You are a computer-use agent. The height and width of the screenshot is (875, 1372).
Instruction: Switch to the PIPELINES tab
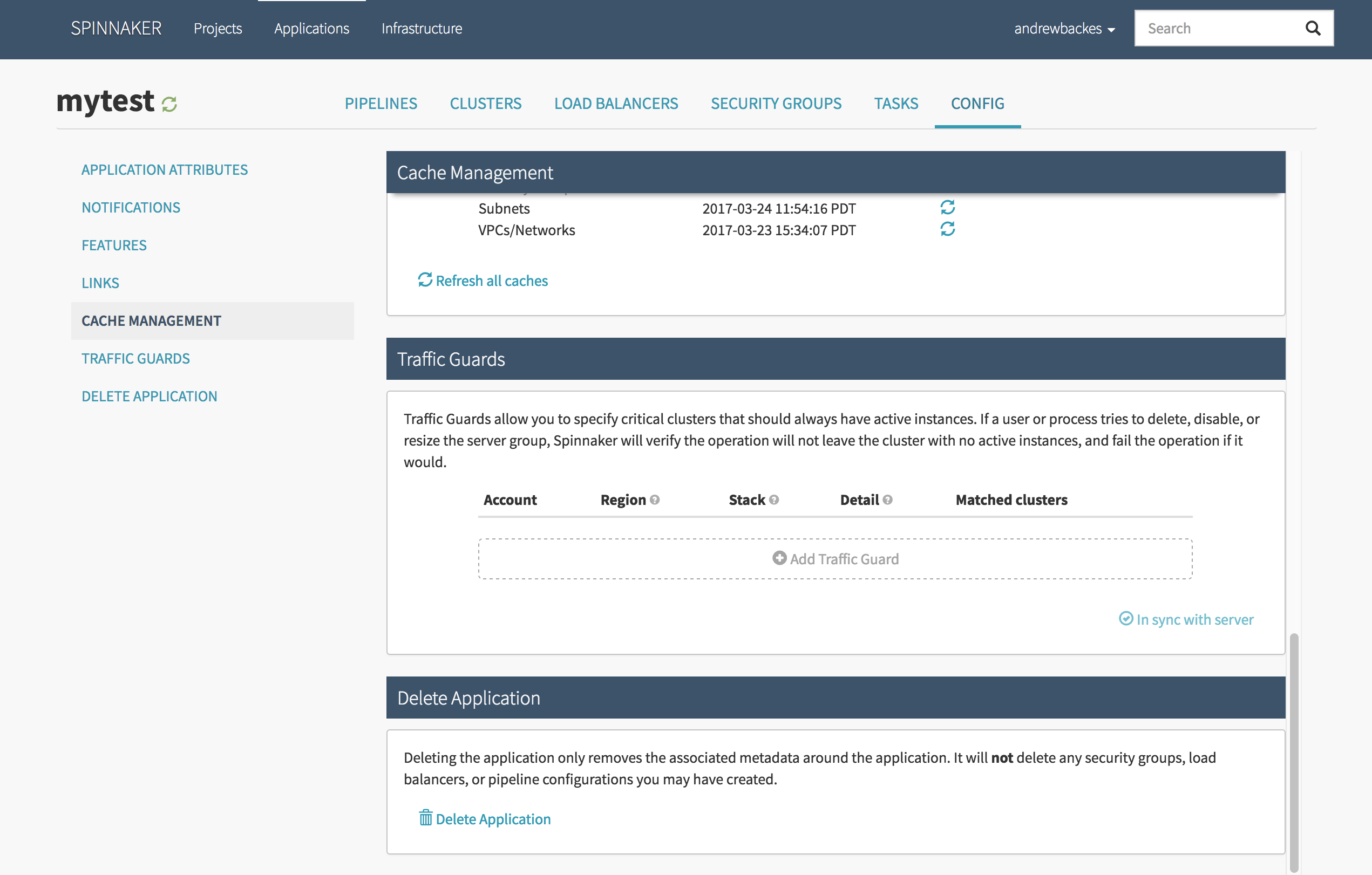(381, 104)
